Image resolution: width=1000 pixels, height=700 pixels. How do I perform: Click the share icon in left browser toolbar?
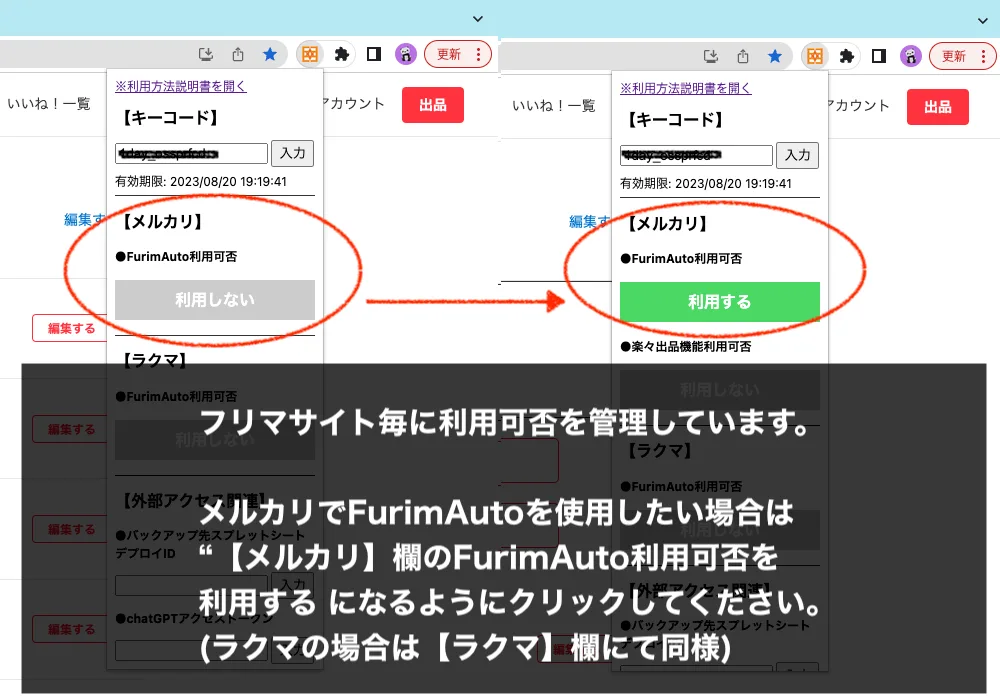tap(238, 54)
